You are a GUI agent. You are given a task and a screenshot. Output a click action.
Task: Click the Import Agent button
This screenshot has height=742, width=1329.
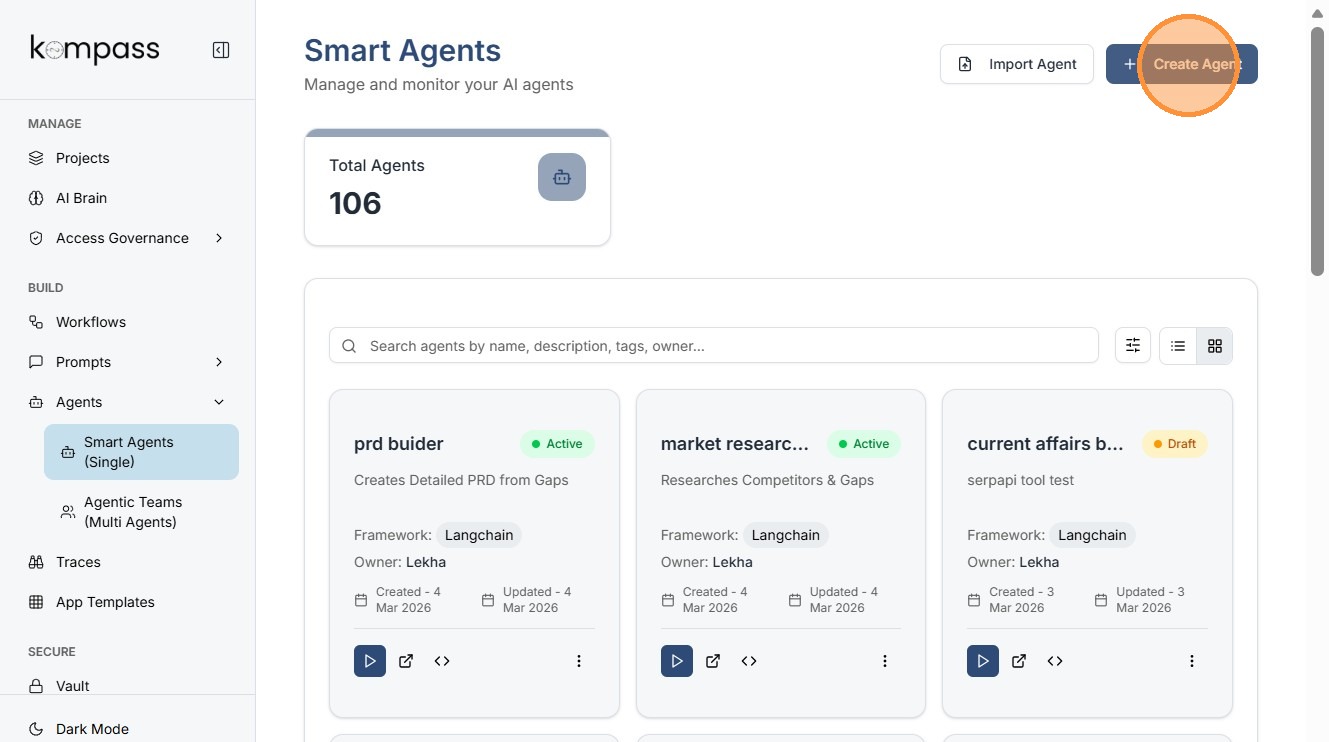[x=1017, y=64]
